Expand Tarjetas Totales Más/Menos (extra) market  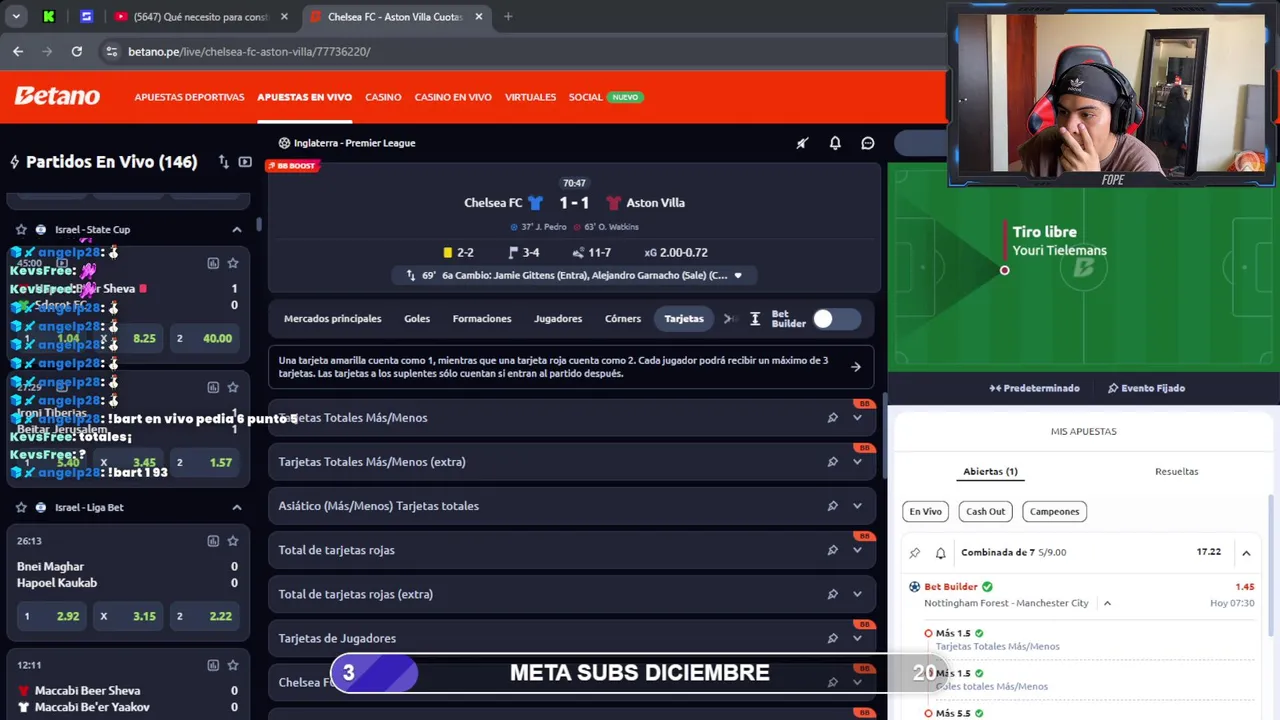[857, 462]
